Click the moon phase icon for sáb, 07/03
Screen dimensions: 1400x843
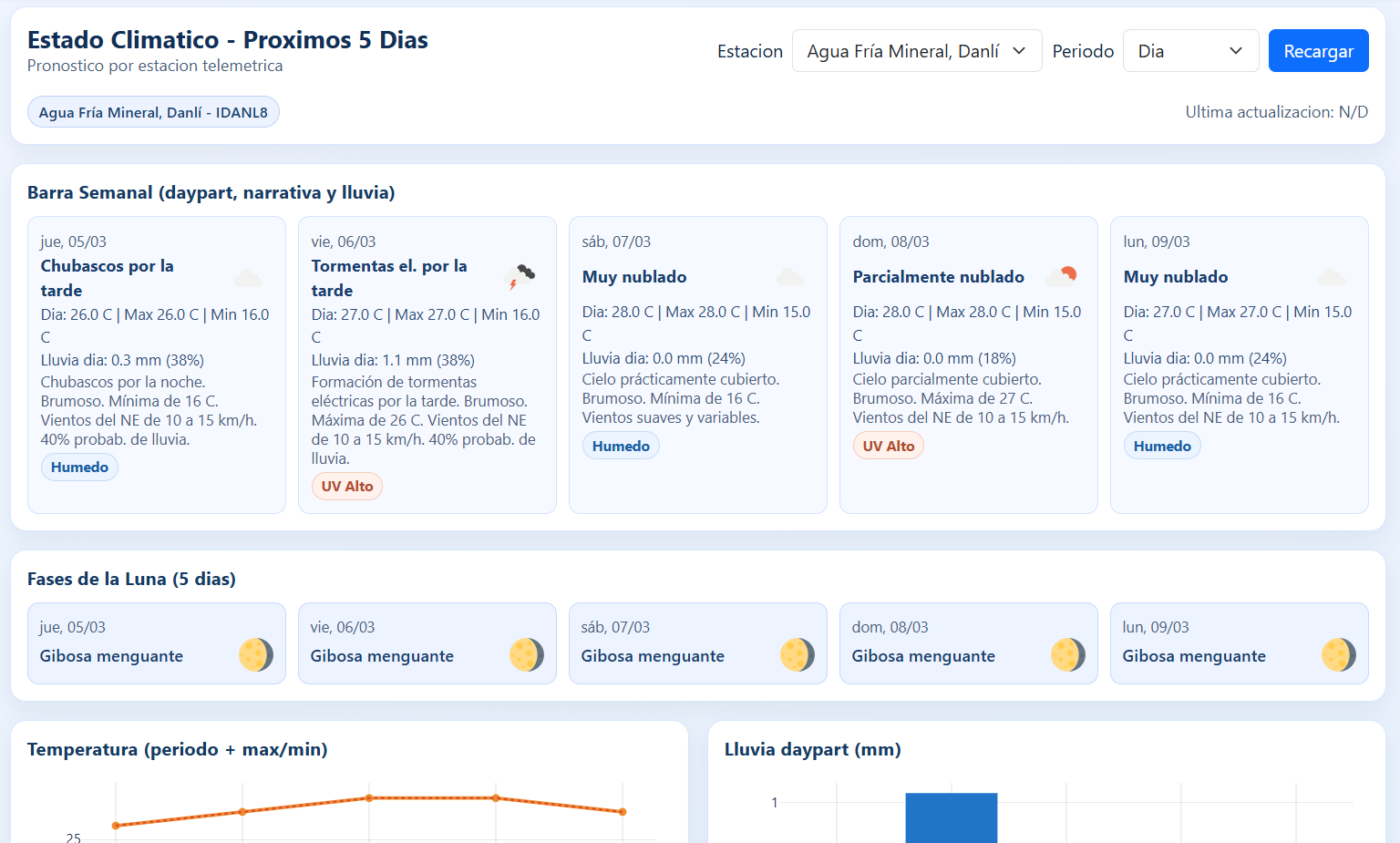pos(798,655)
